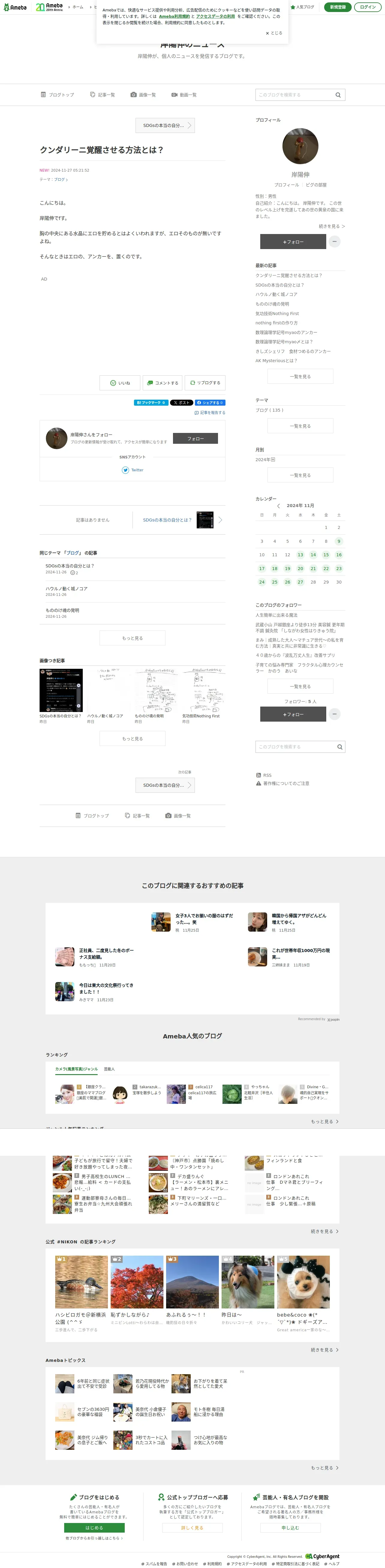Click もっと見る under image articles

[x=133, y=739]
